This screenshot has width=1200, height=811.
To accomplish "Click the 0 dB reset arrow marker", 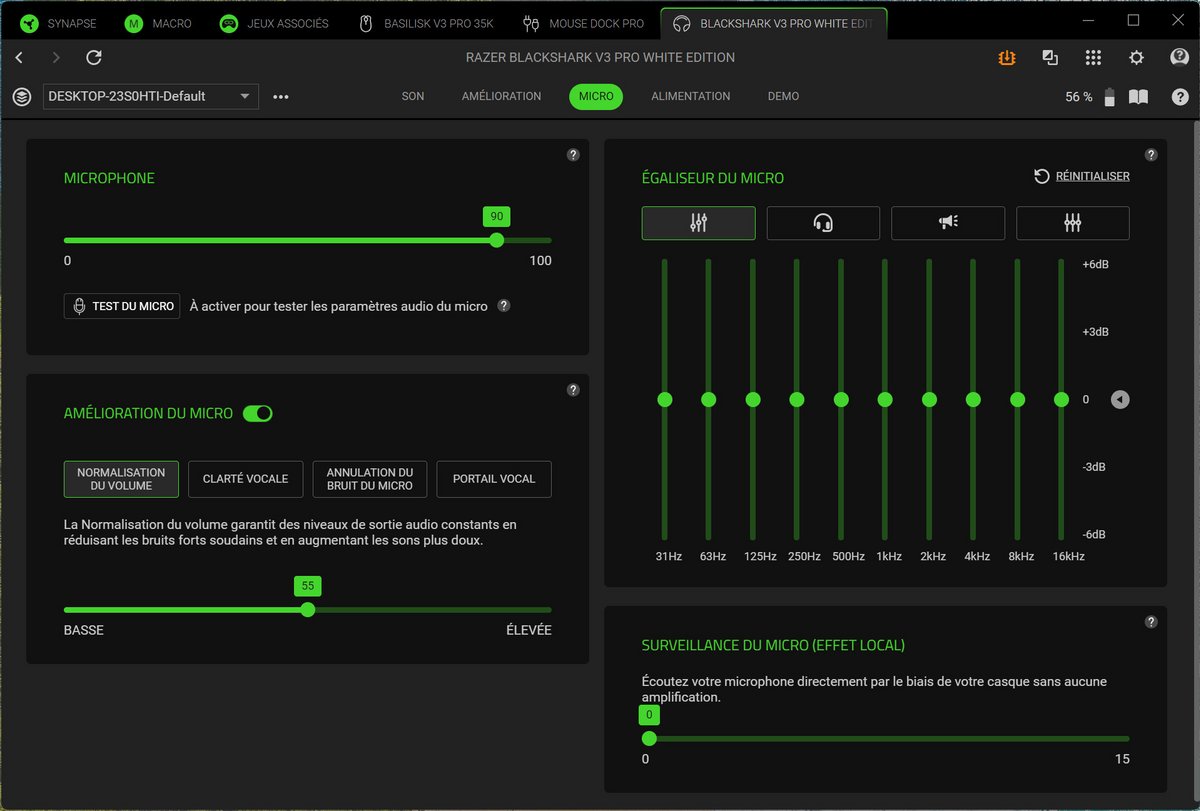I will 1121,400.
